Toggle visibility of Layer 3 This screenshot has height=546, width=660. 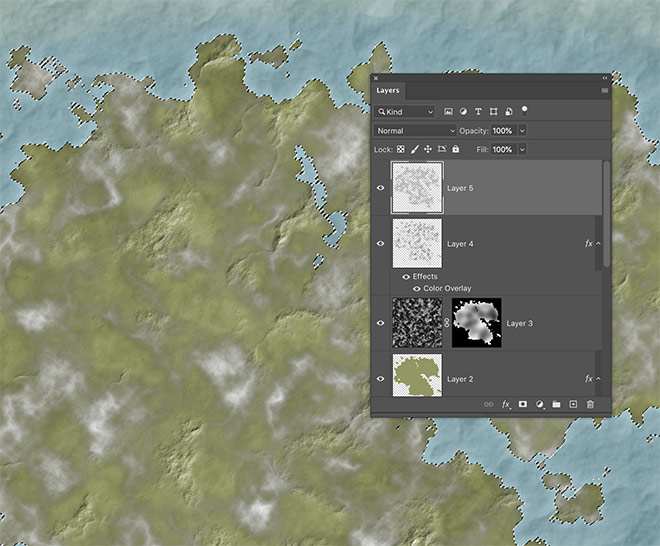380,324
